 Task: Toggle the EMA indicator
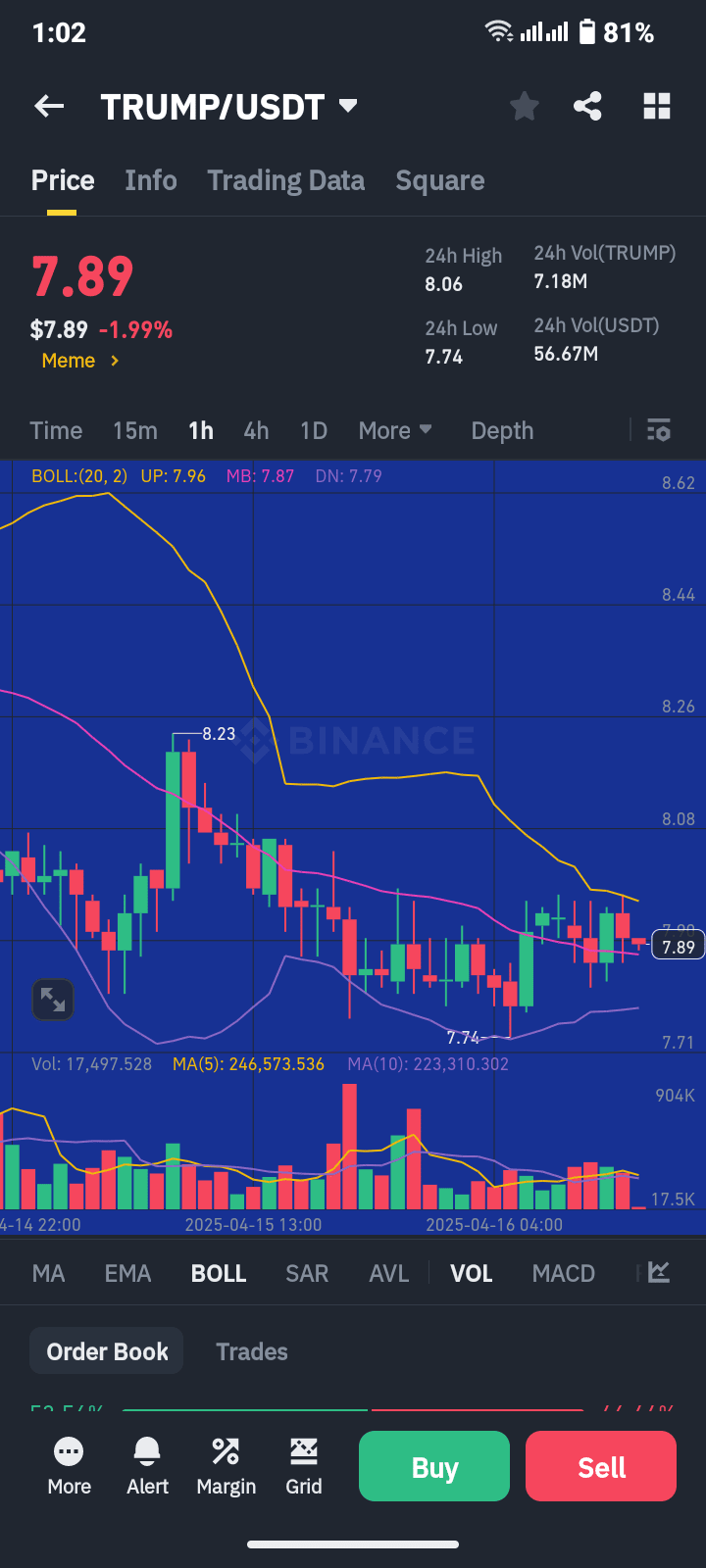click(127, 1273)
